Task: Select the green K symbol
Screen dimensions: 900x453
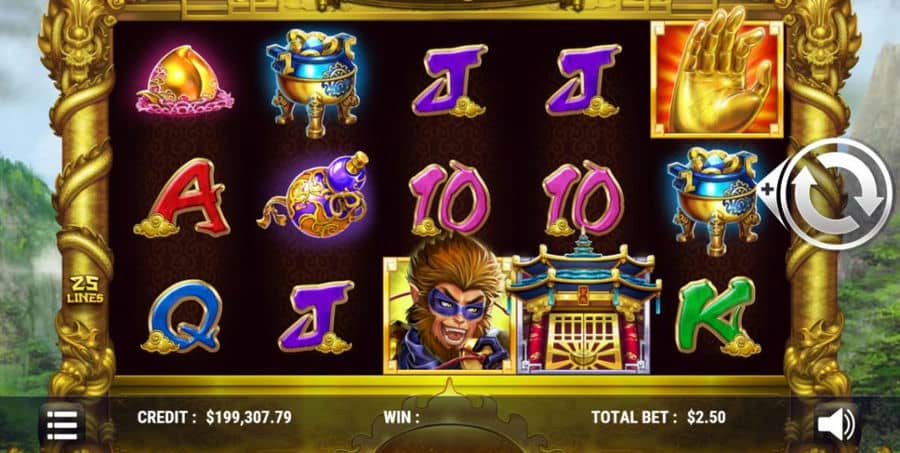Action: (718, 316)
